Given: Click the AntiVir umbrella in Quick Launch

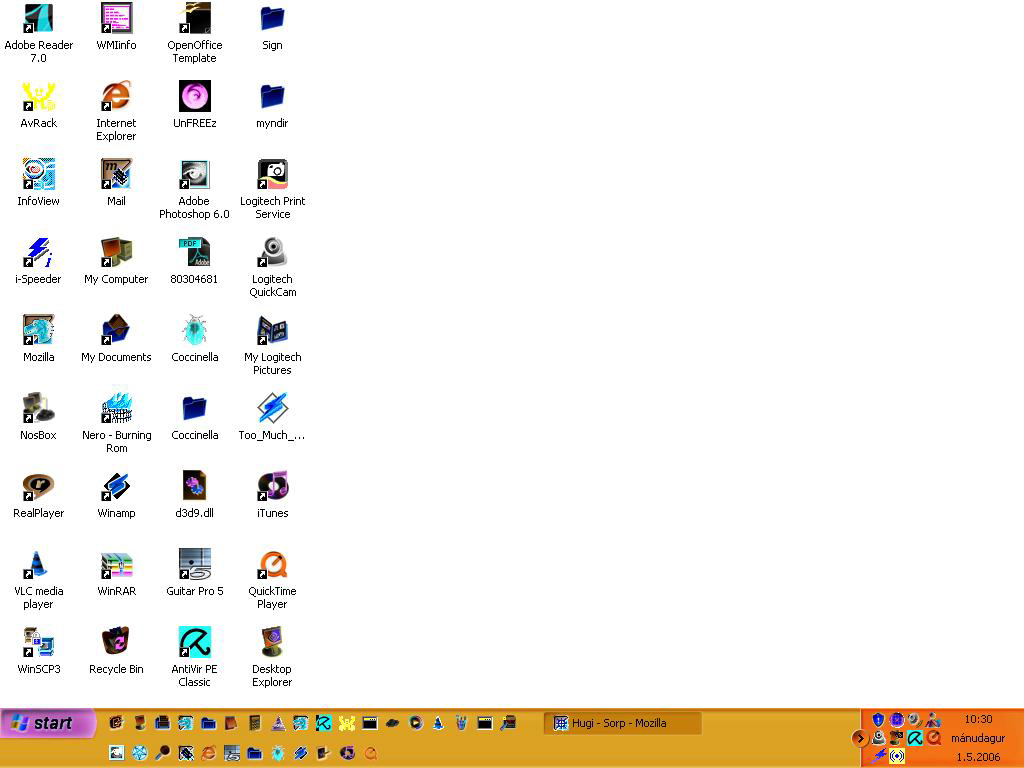Looking at the screenshot, I should [324, 723].
